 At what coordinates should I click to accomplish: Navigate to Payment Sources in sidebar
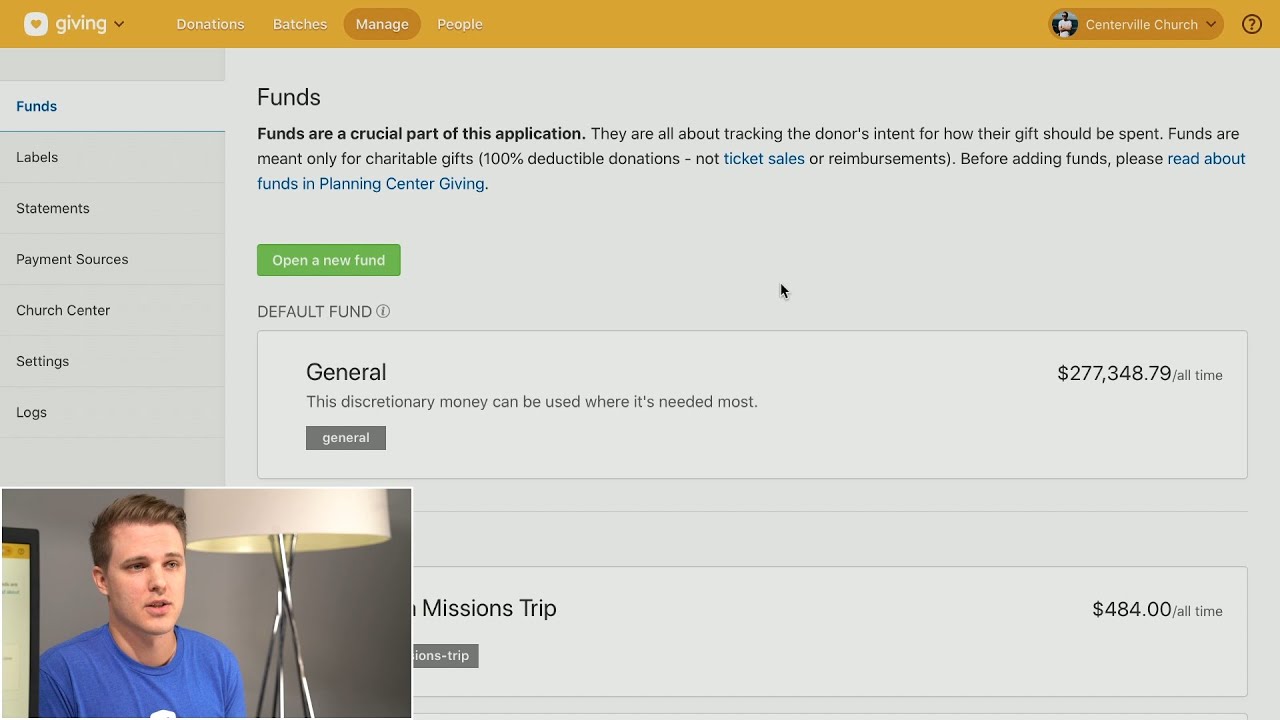(x=72, y=259)
